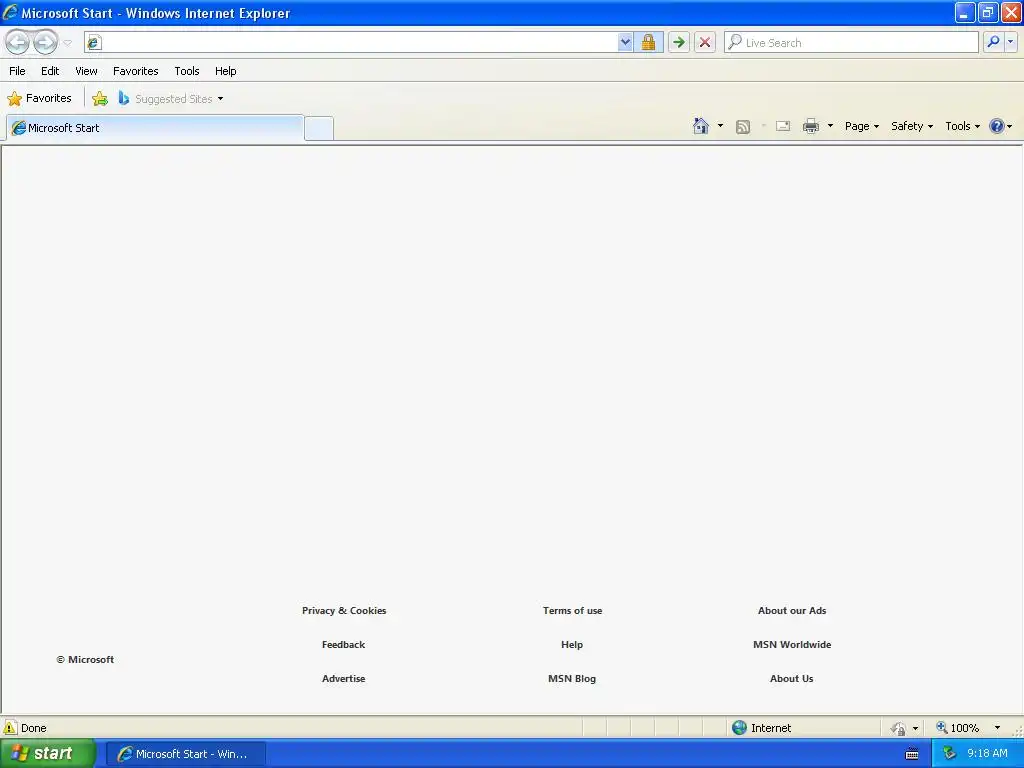Click the security lock icon
Viewport: 1024px width, 768px height.
[648, 42]
